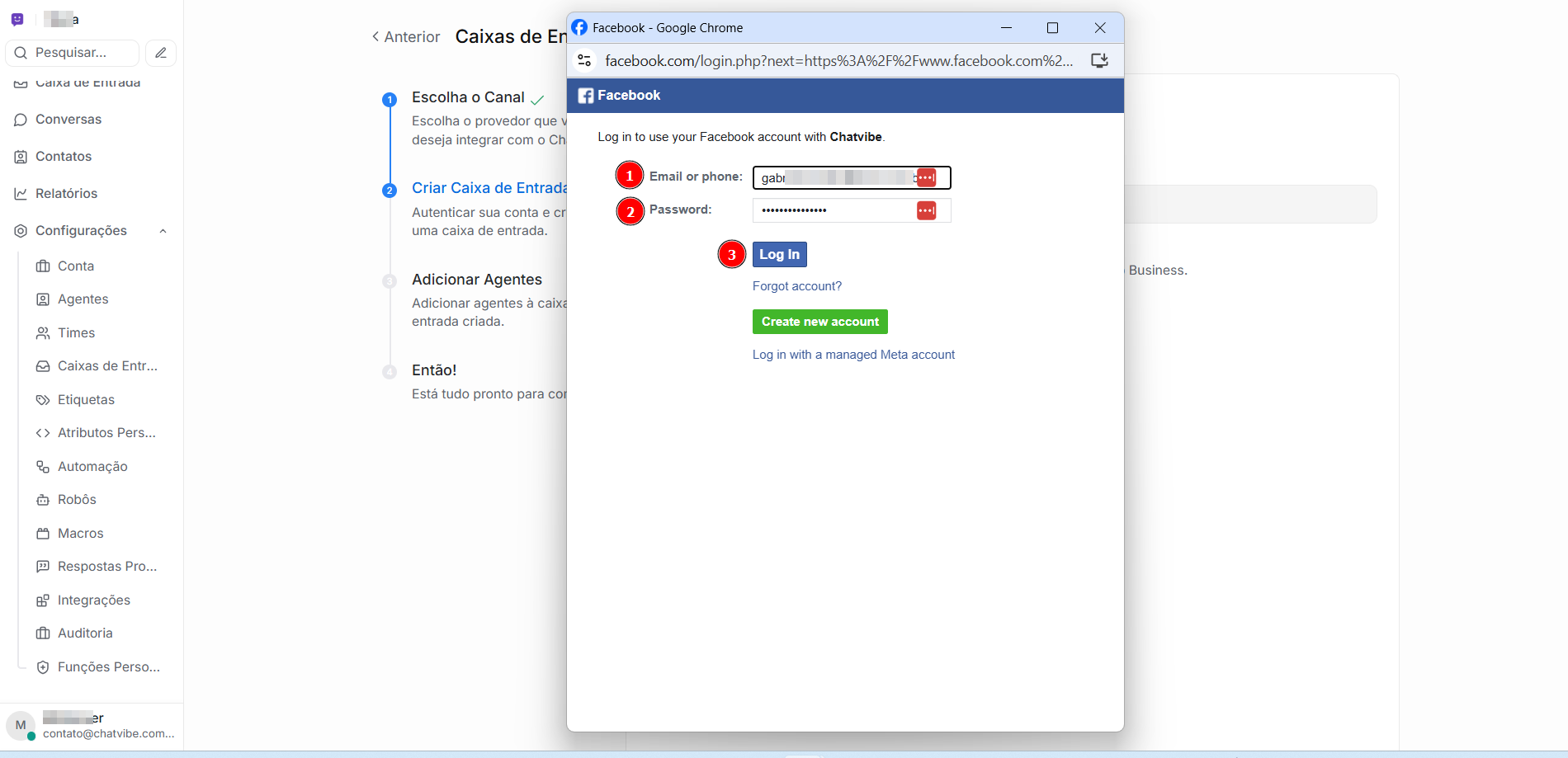Click the Respostas Prontas message icon
Screen dimensions: 1568x758
43,567
